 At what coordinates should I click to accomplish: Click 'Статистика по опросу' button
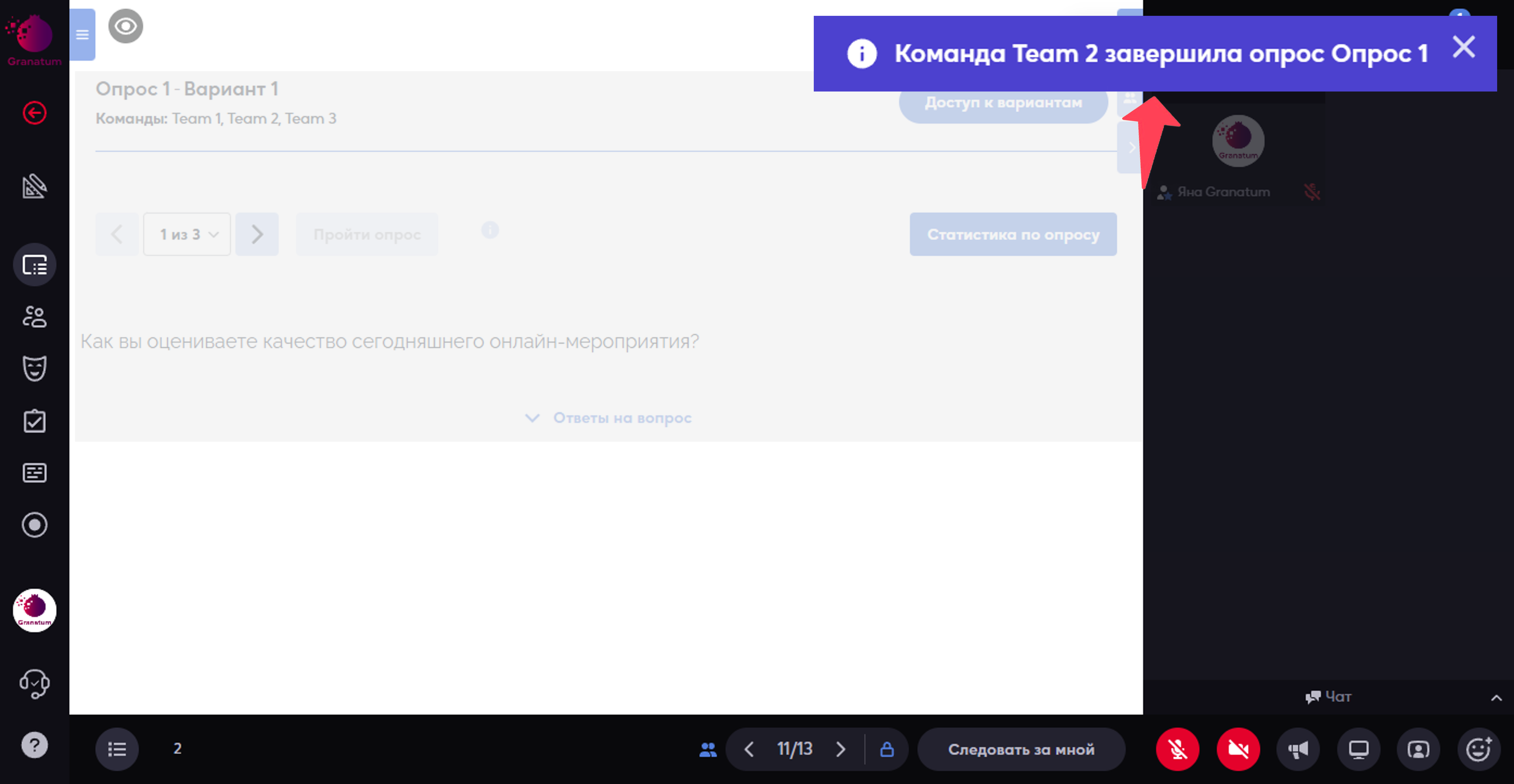coord(1013,234)
